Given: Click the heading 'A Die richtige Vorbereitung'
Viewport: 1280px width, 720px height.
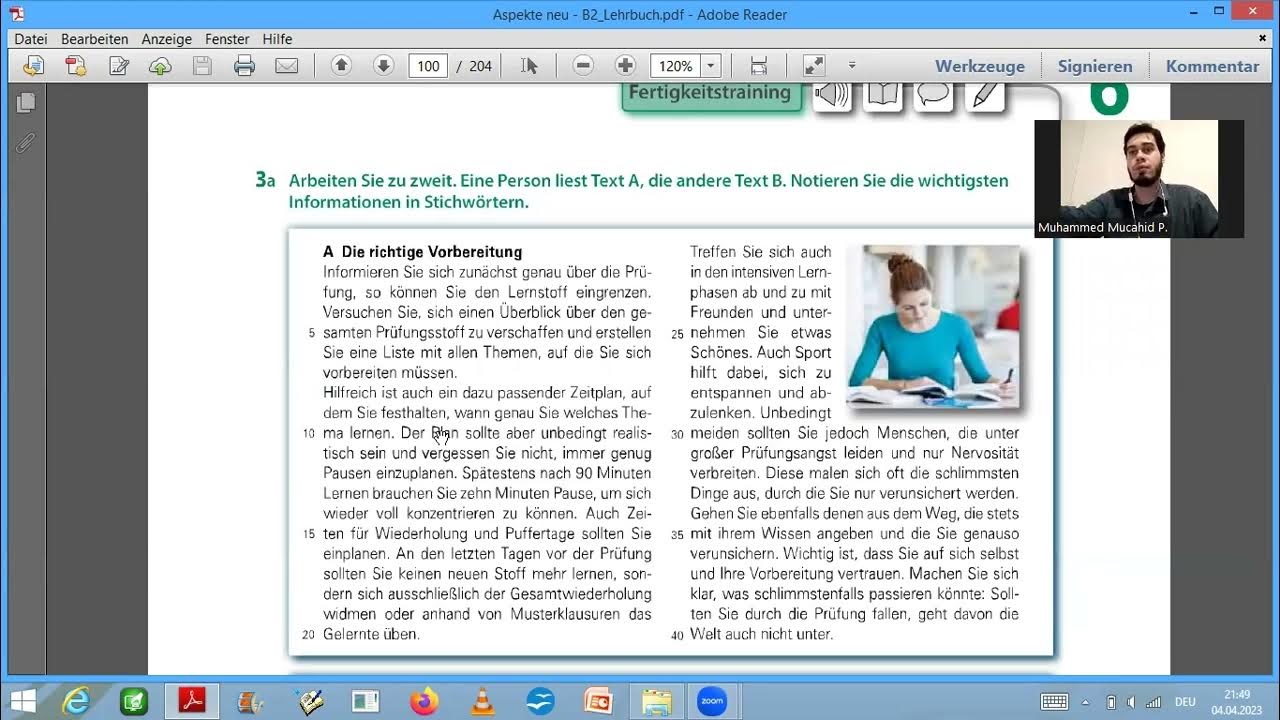Looking at the screenshot, I should pyautogui.click(x=423, y=252).
